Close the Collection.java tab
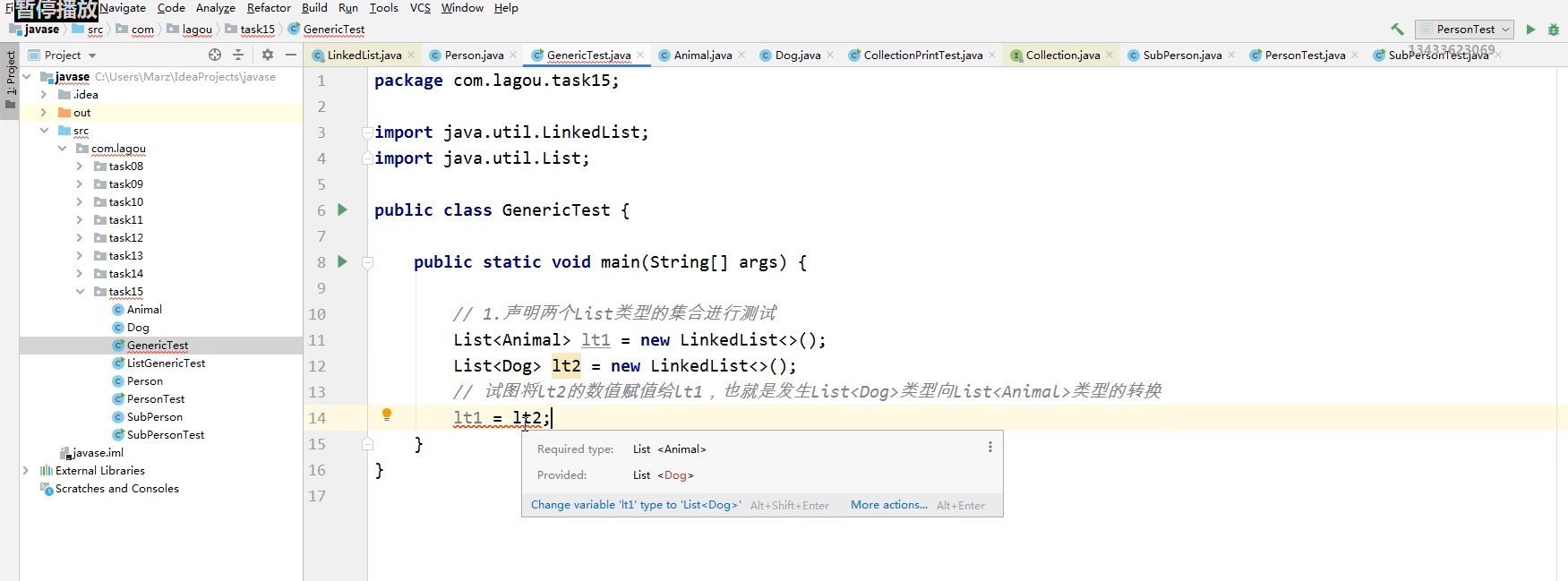Screen dimensions: 1568x581 [x=1110, y=56]
